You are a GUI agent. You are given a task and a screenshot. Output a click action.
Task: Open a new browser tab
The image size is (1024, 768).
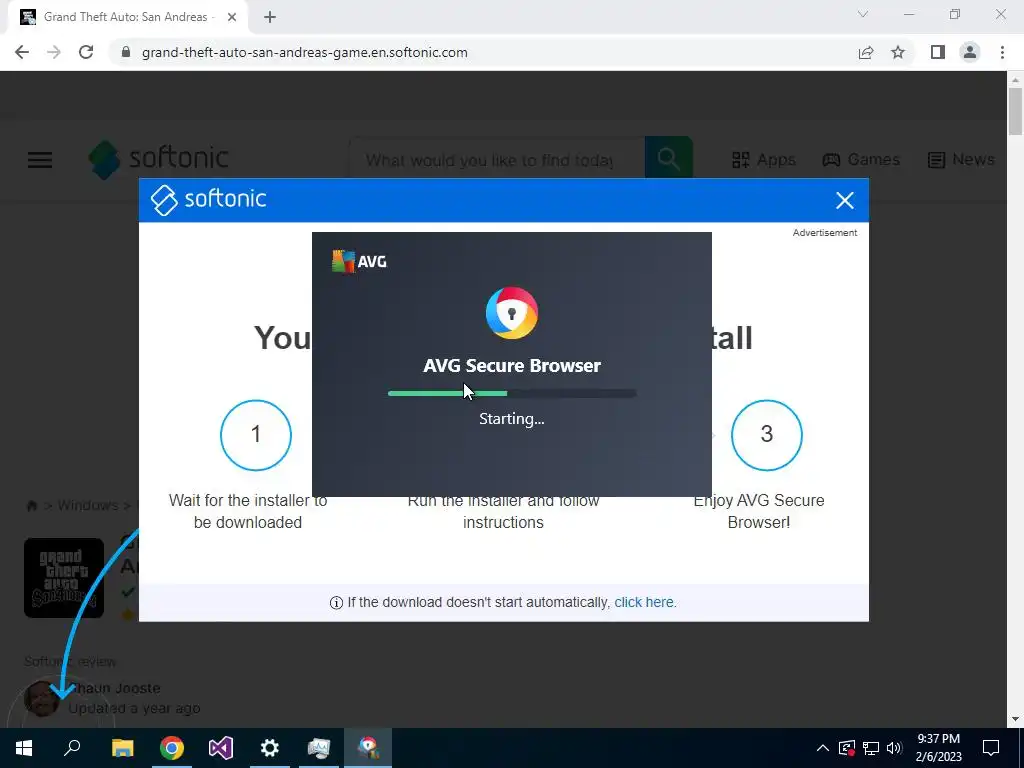coord(270,18)
